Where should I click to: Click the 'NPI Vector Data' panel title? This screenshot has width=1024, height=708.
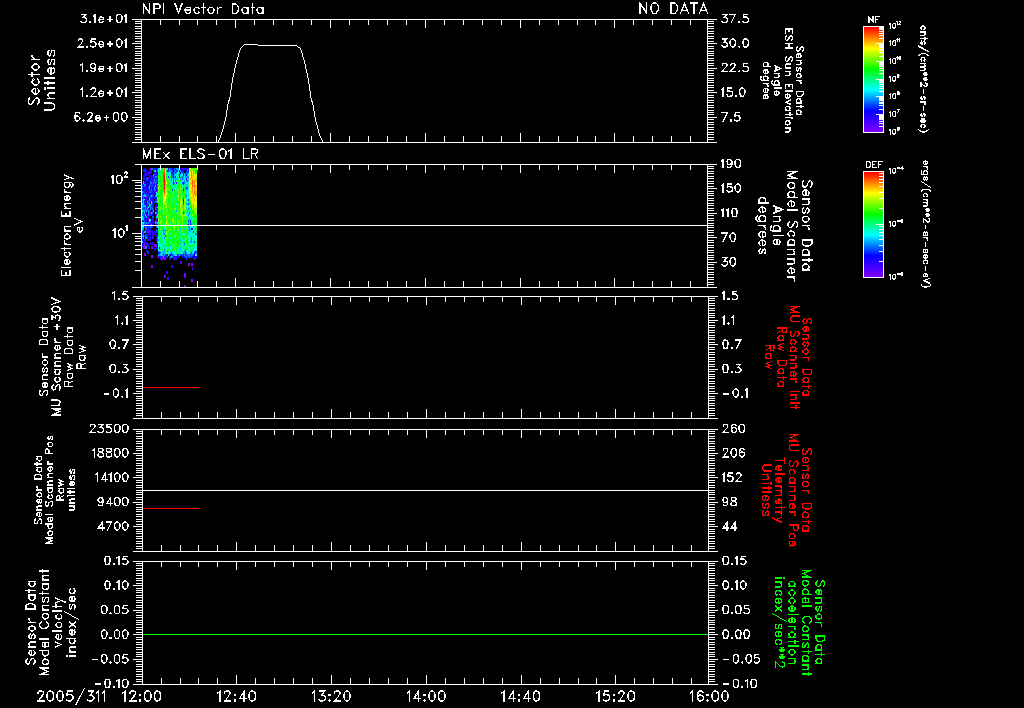(x=203, y=9)
